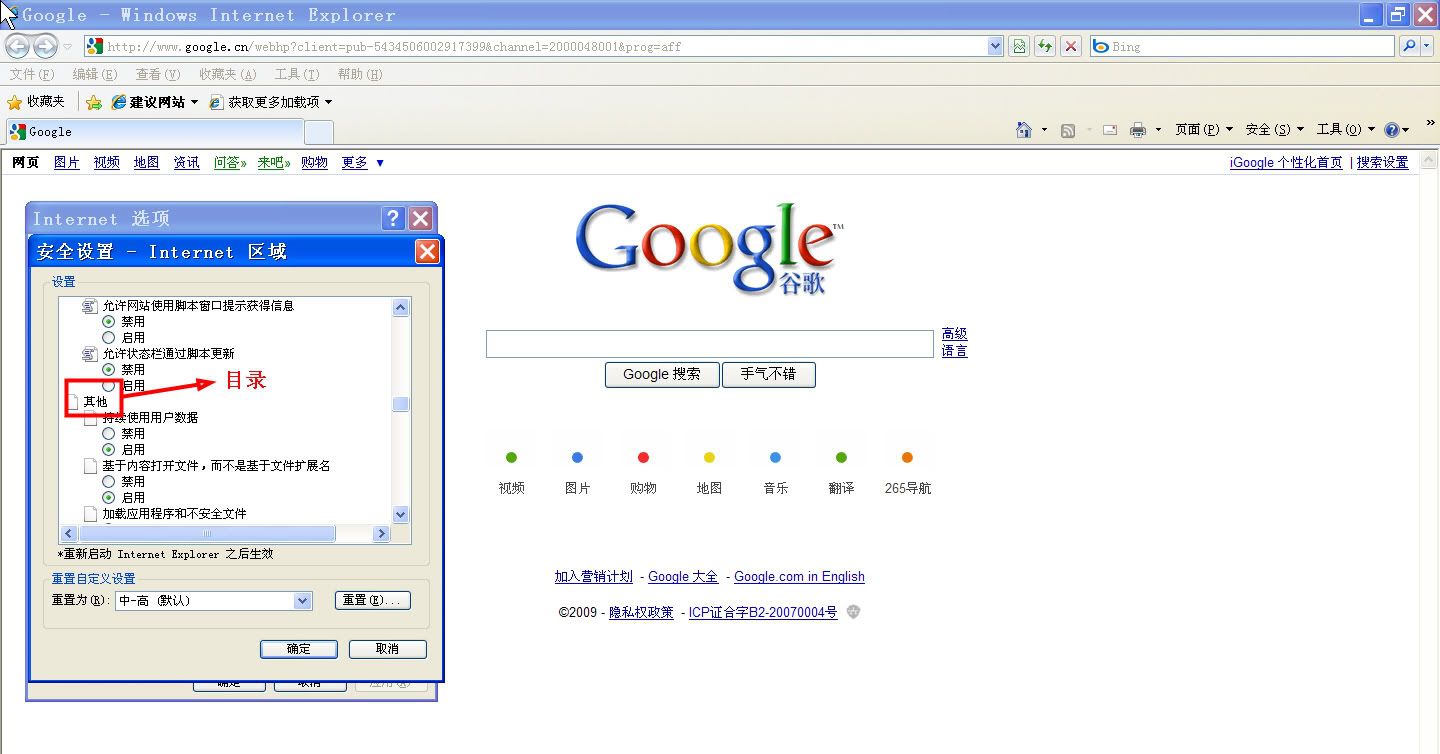
Task: Open the recent pages arrow beside Forward
Action: tap(68, 47)
